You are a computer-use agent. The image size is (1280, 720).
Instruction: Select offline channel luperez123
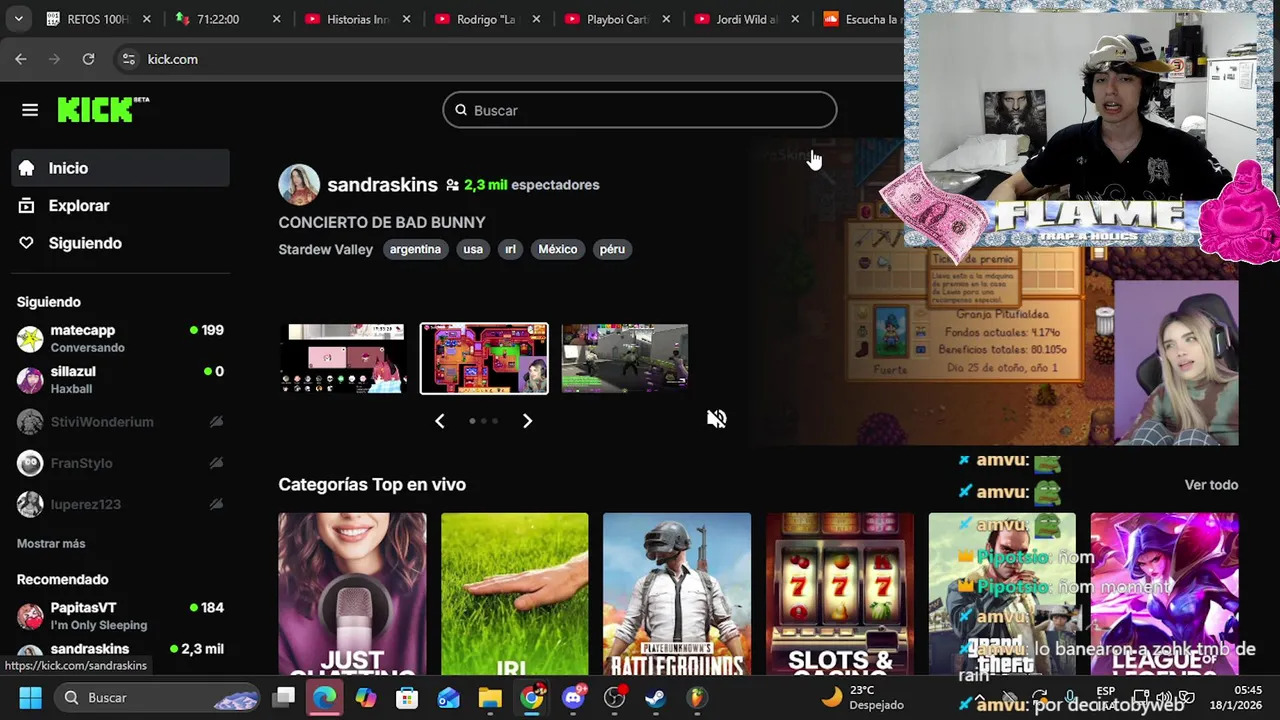121,504
